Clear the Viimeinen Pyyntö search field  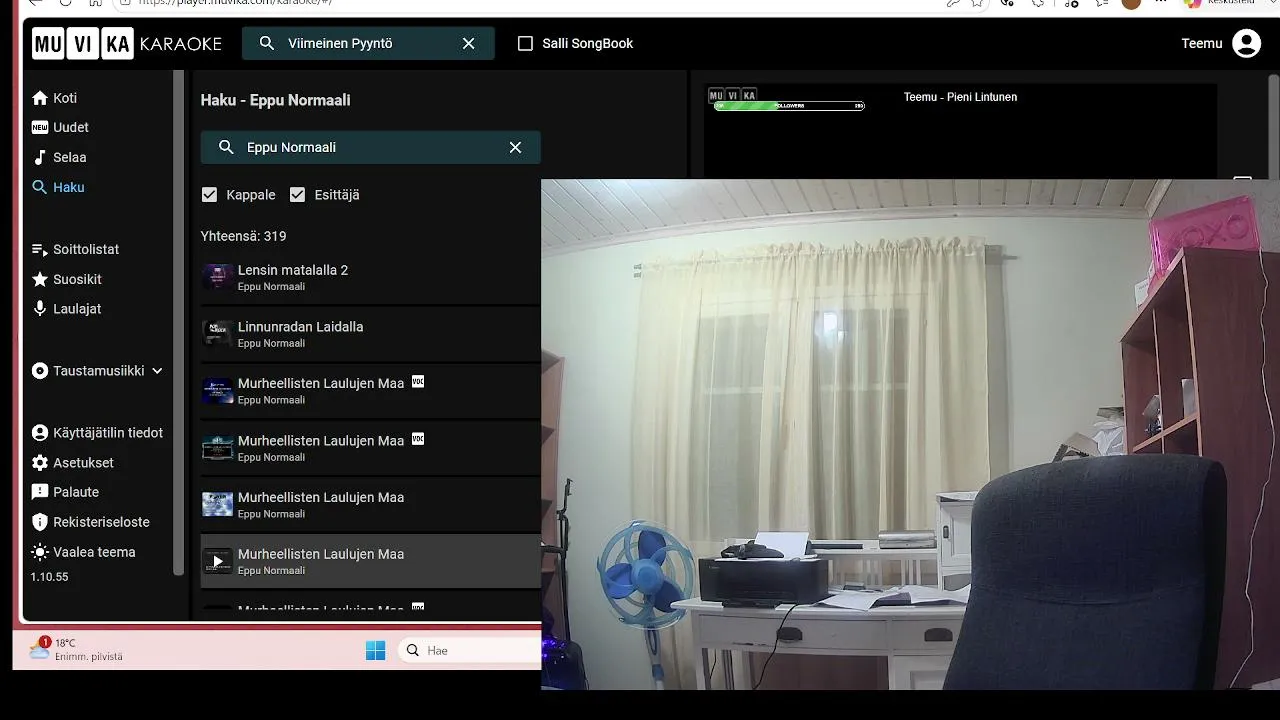(468, 44)
